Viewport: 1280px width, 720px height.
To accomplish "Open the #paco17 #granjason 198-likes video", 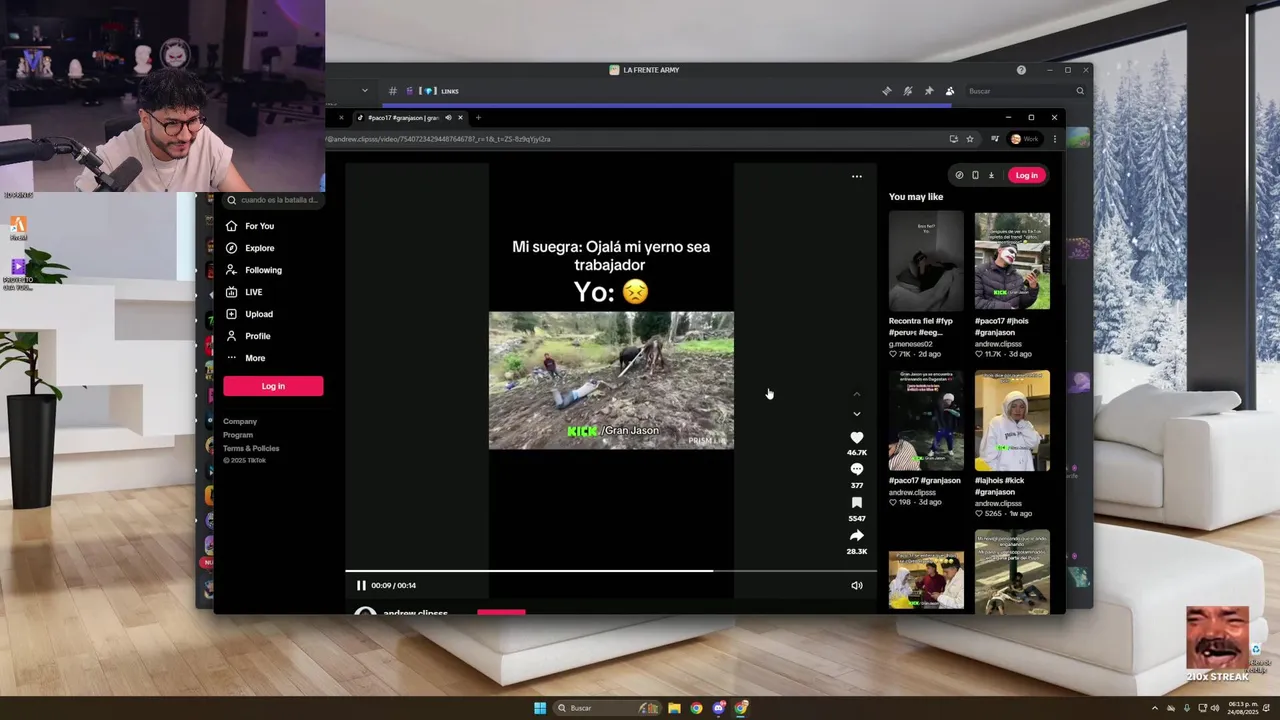I will [x=926, y=421].
